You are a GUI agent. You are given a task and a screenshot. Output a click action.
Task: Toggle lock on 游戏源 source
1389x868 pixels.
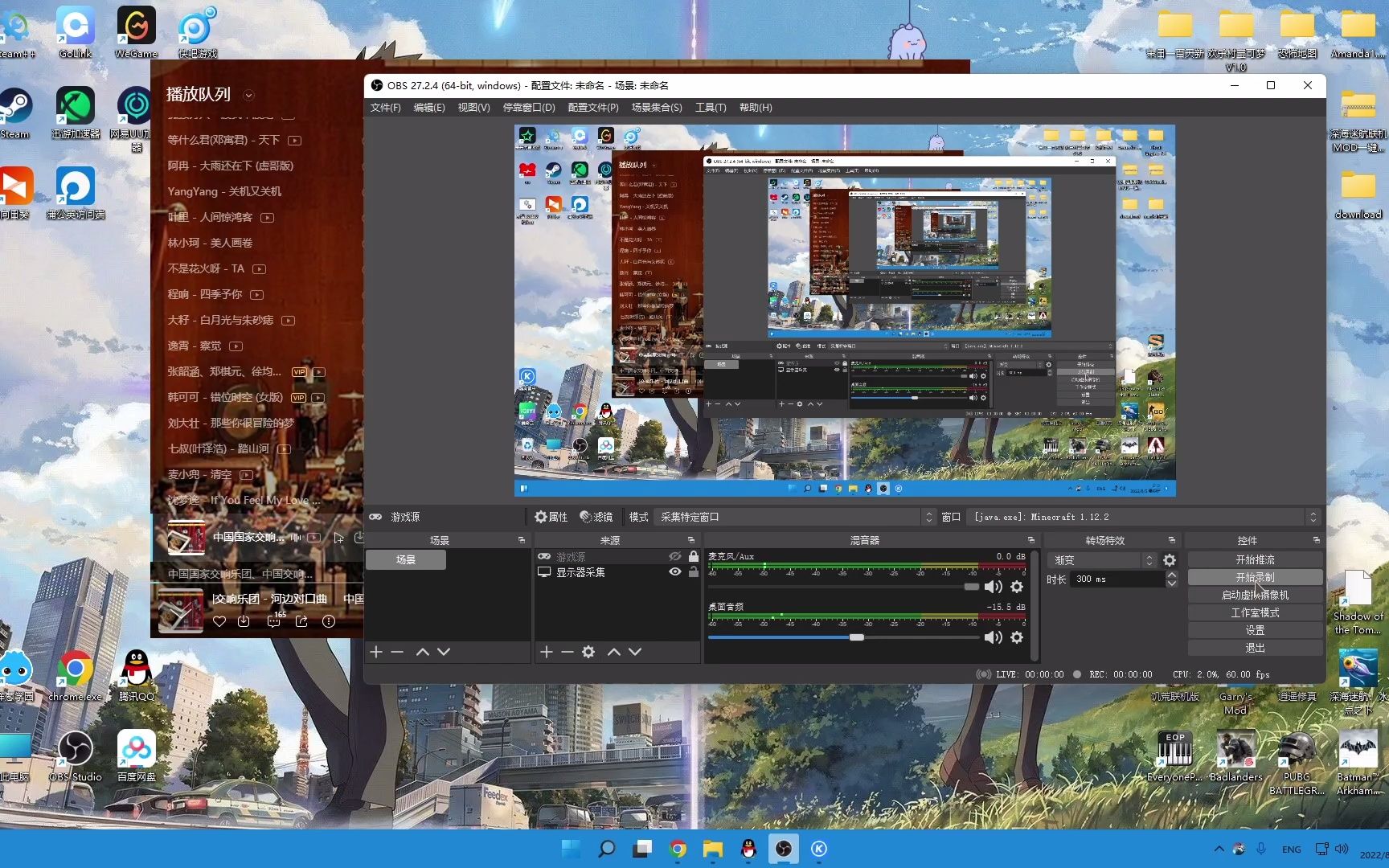click(x=694, y=556)
